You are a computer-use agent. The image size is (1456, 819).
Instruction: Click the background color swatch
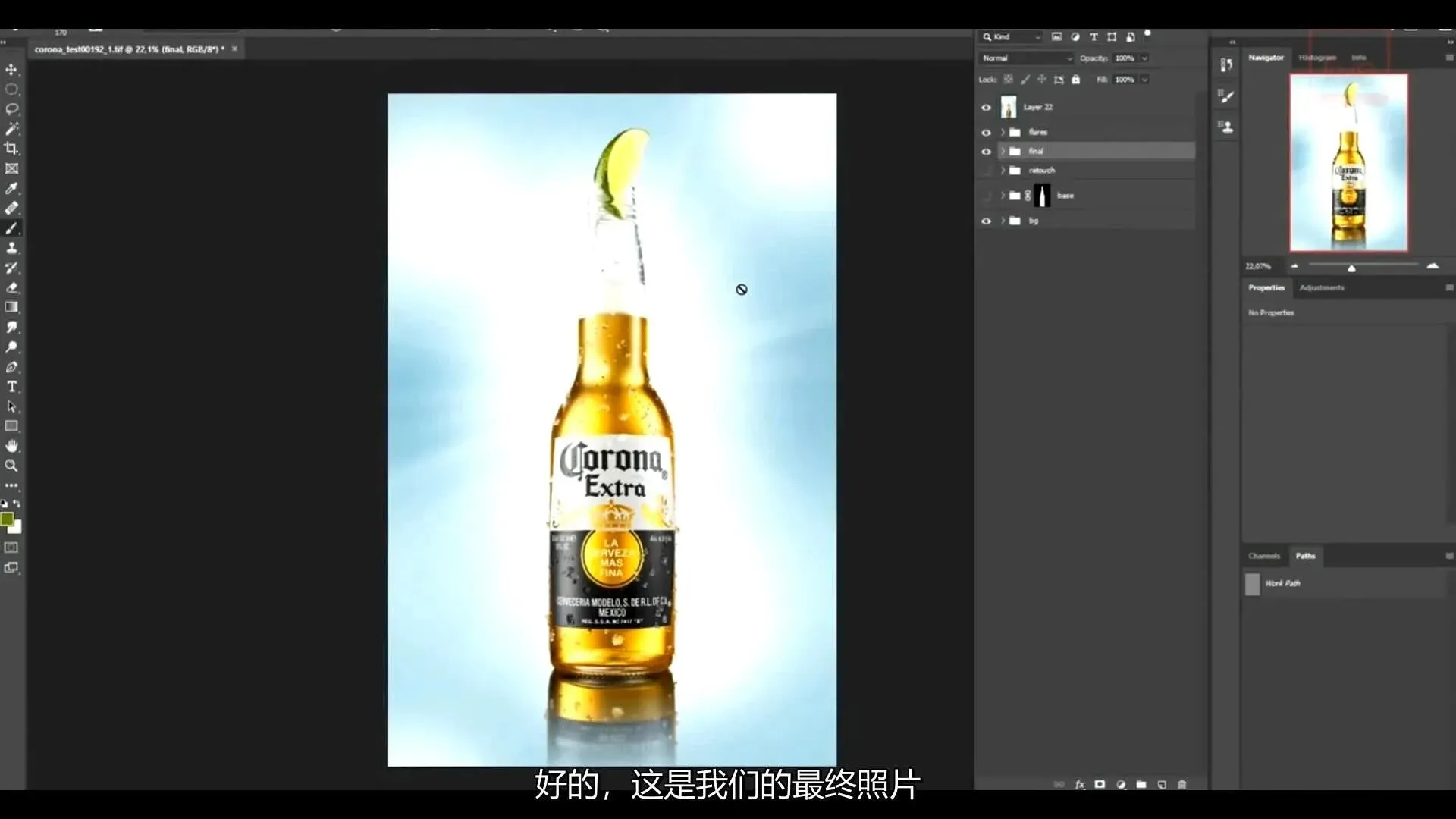coord(17,528)
